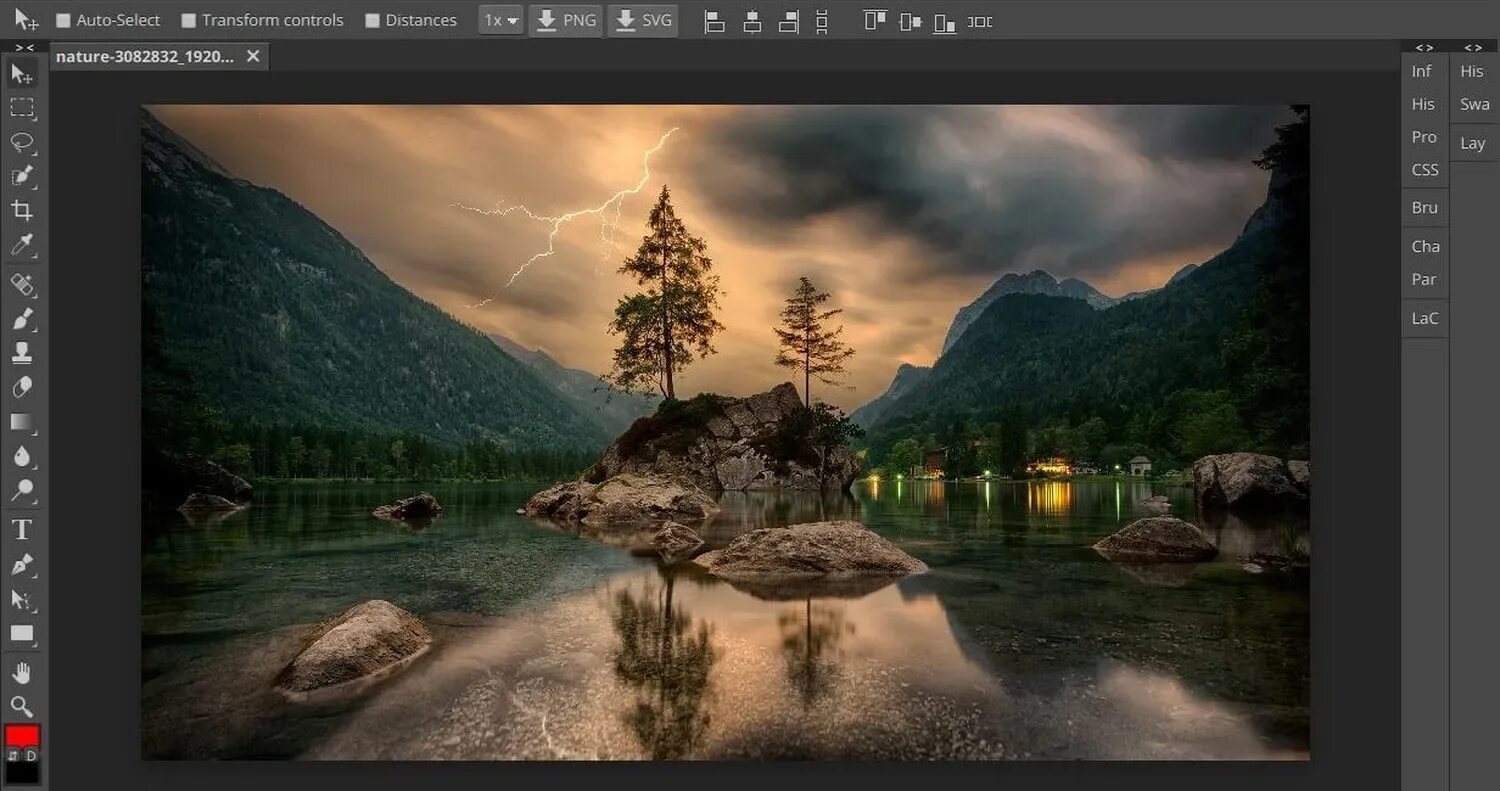Pick the Eyedropper tool
This screenshot has width=1500, height=791.
22,245
